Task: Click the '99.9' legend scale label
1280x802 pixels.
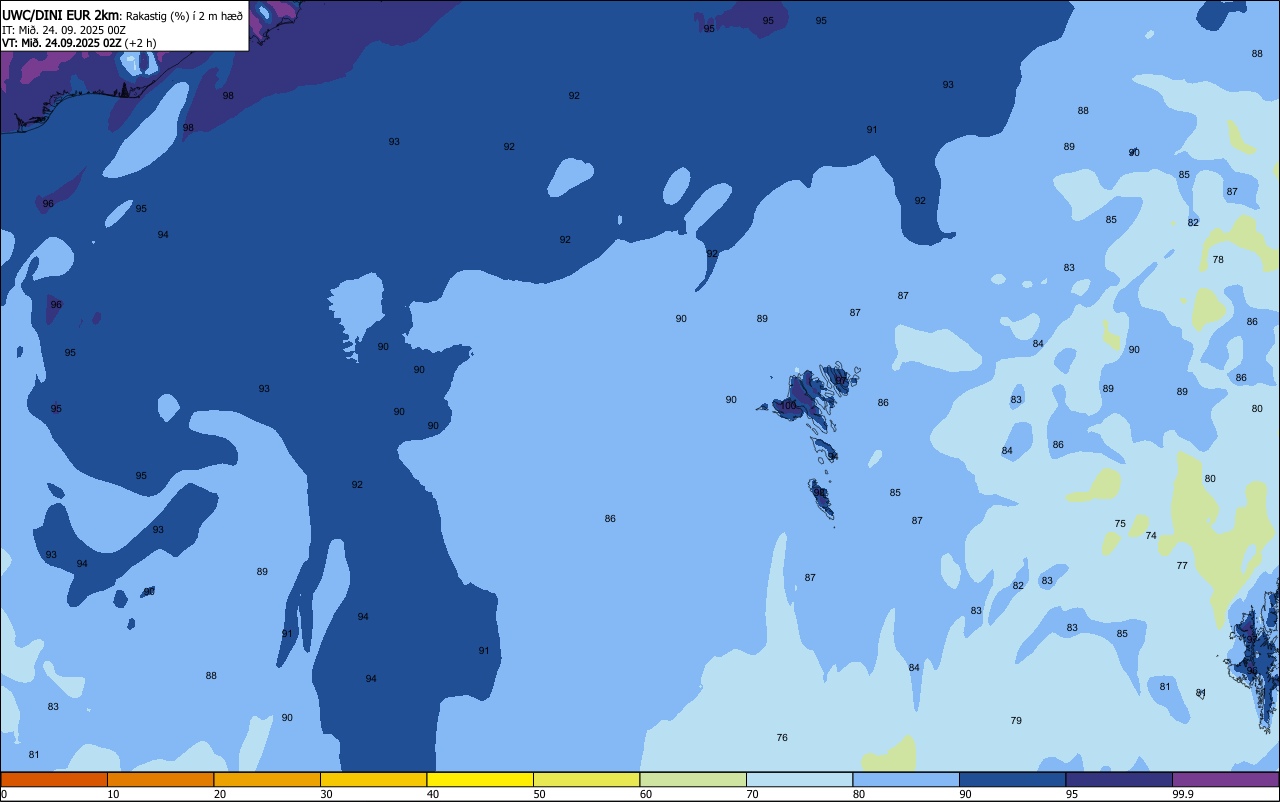Action: pyautogui.click(x=1184, y=794)
